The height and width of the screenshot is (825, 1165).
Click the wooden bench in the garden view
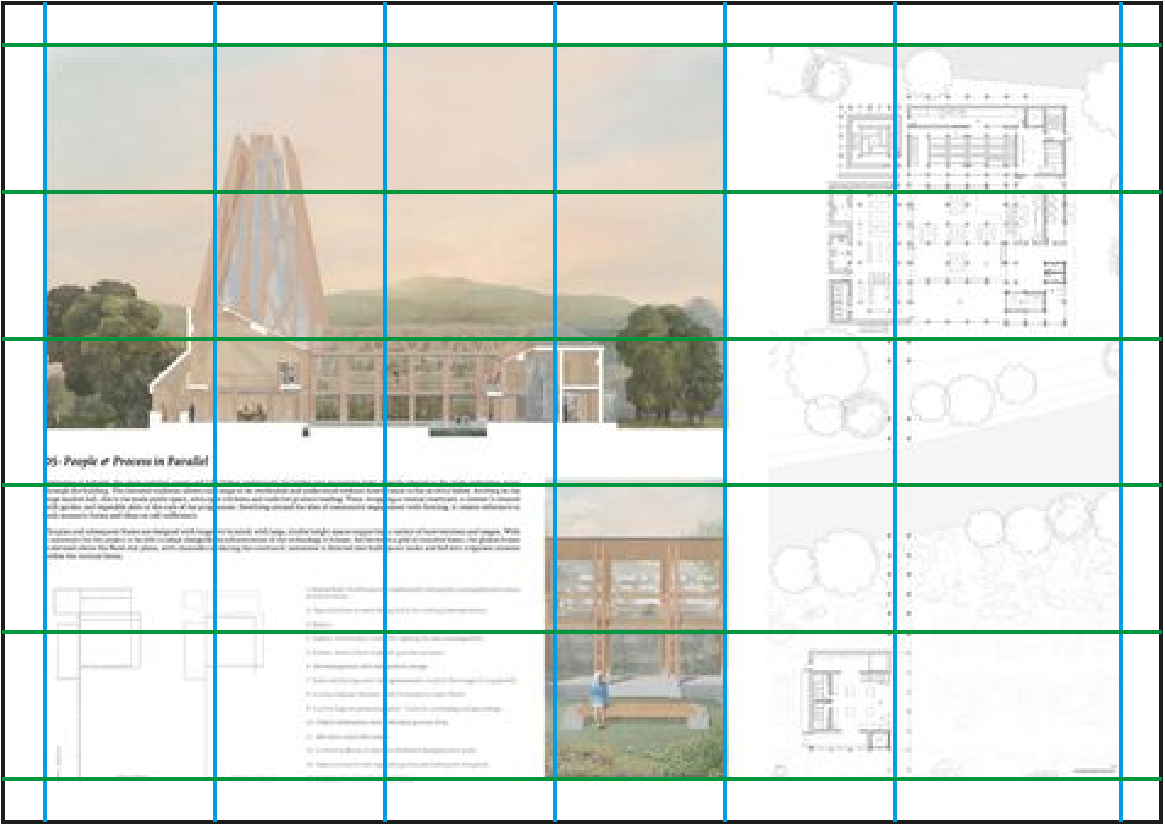(x=643, y=715)
